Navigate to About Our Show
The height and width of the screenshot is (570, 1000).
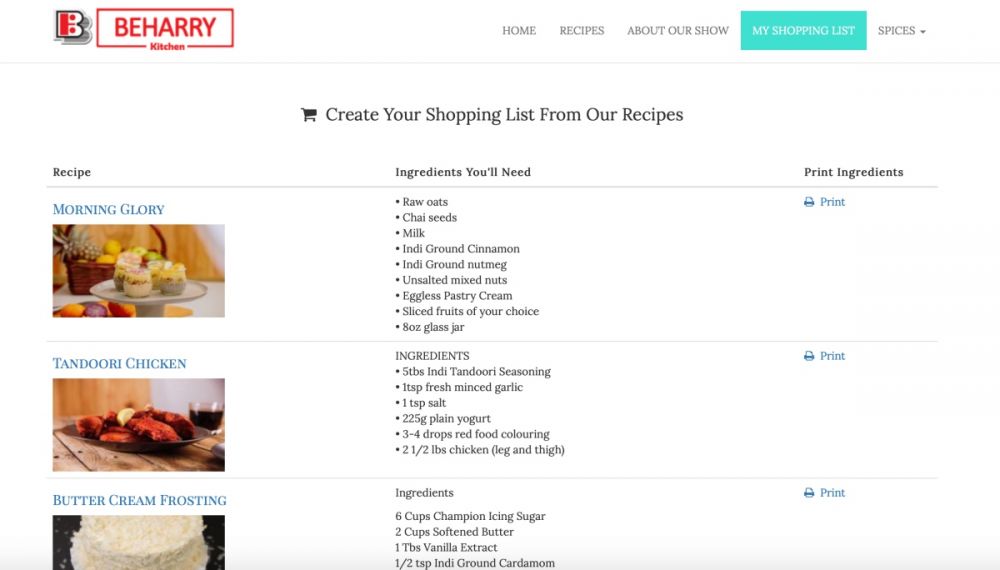(678, 31)
